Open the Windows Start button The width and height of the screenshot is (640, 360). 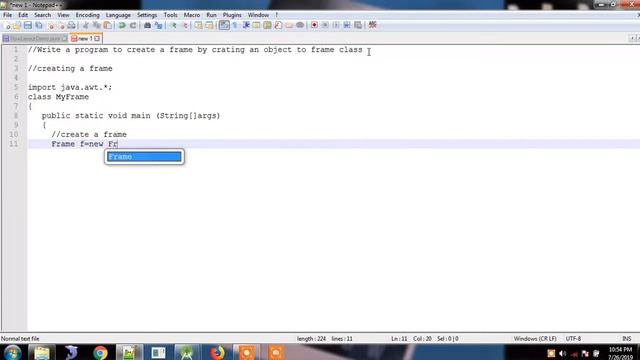coord(12,352)
